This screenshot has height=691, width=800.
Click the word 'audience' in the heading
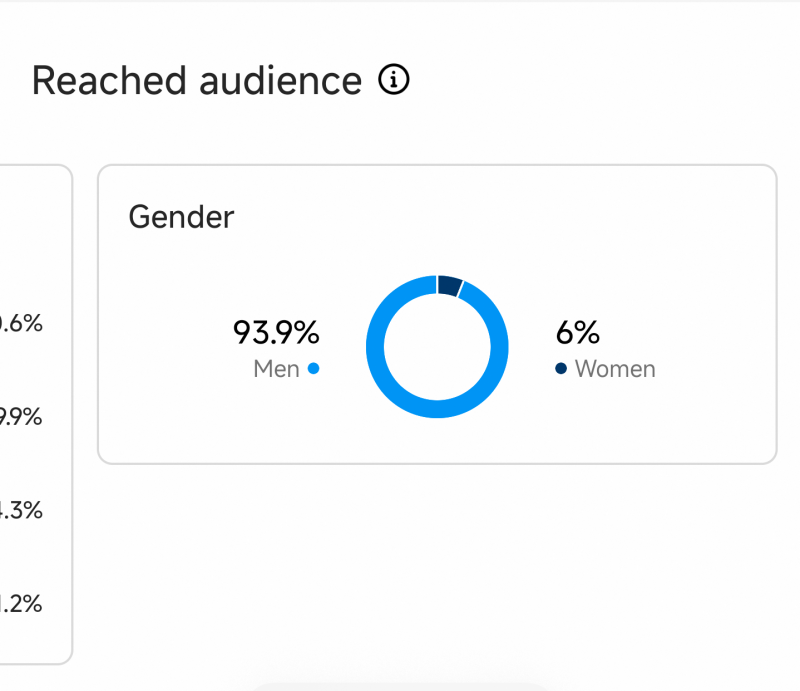(279, 80)
